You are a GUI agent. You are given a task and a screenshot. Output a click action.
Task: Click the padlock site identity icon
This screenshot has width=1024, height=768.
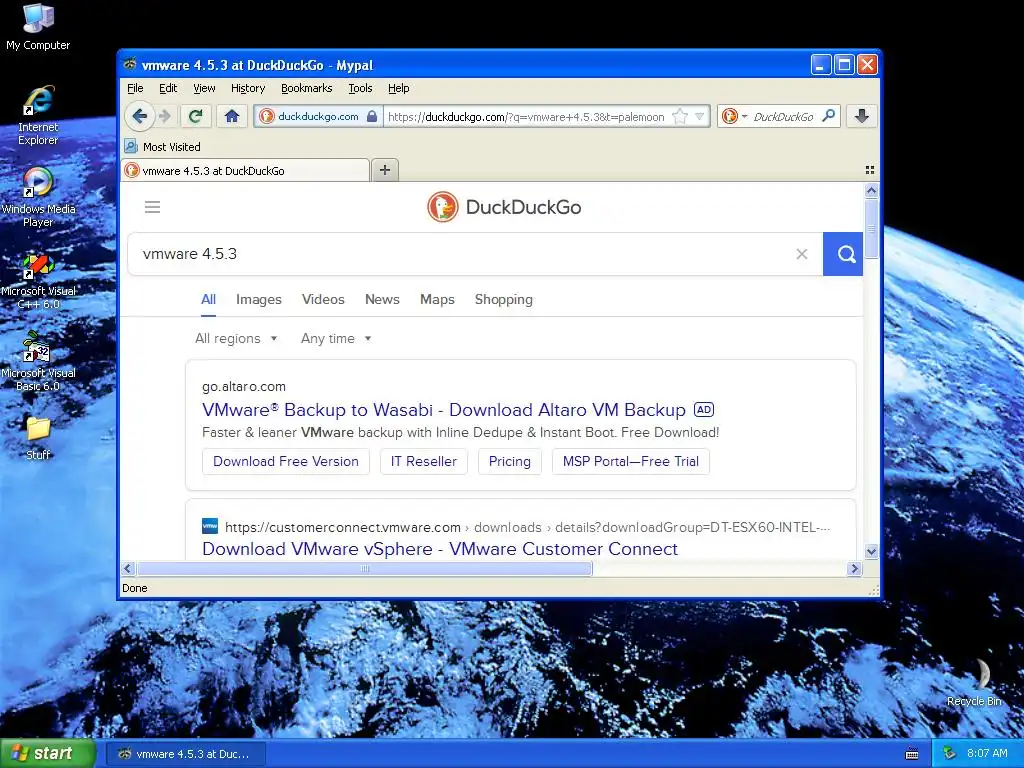click(x=372, y=116)
